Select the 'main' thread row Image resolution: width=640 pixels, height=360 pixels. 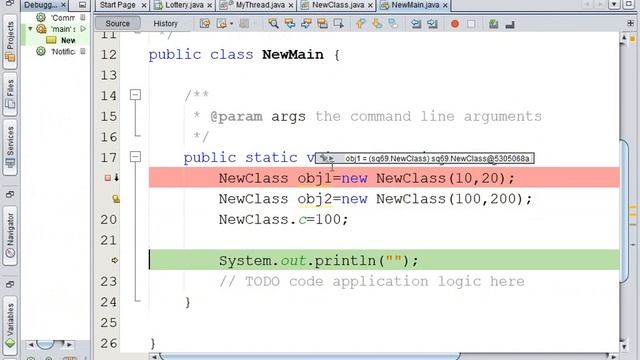pyautogui.click(x=55, y=29)
